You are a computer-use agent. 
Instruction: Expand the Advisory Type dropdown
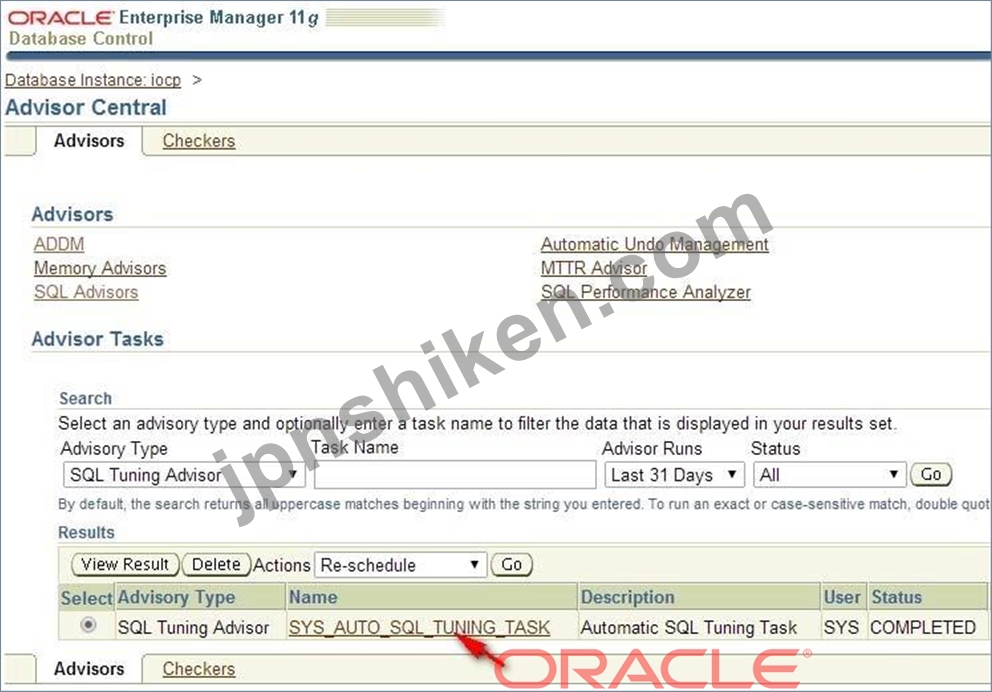pyautogui.click(x=184, y=474)
